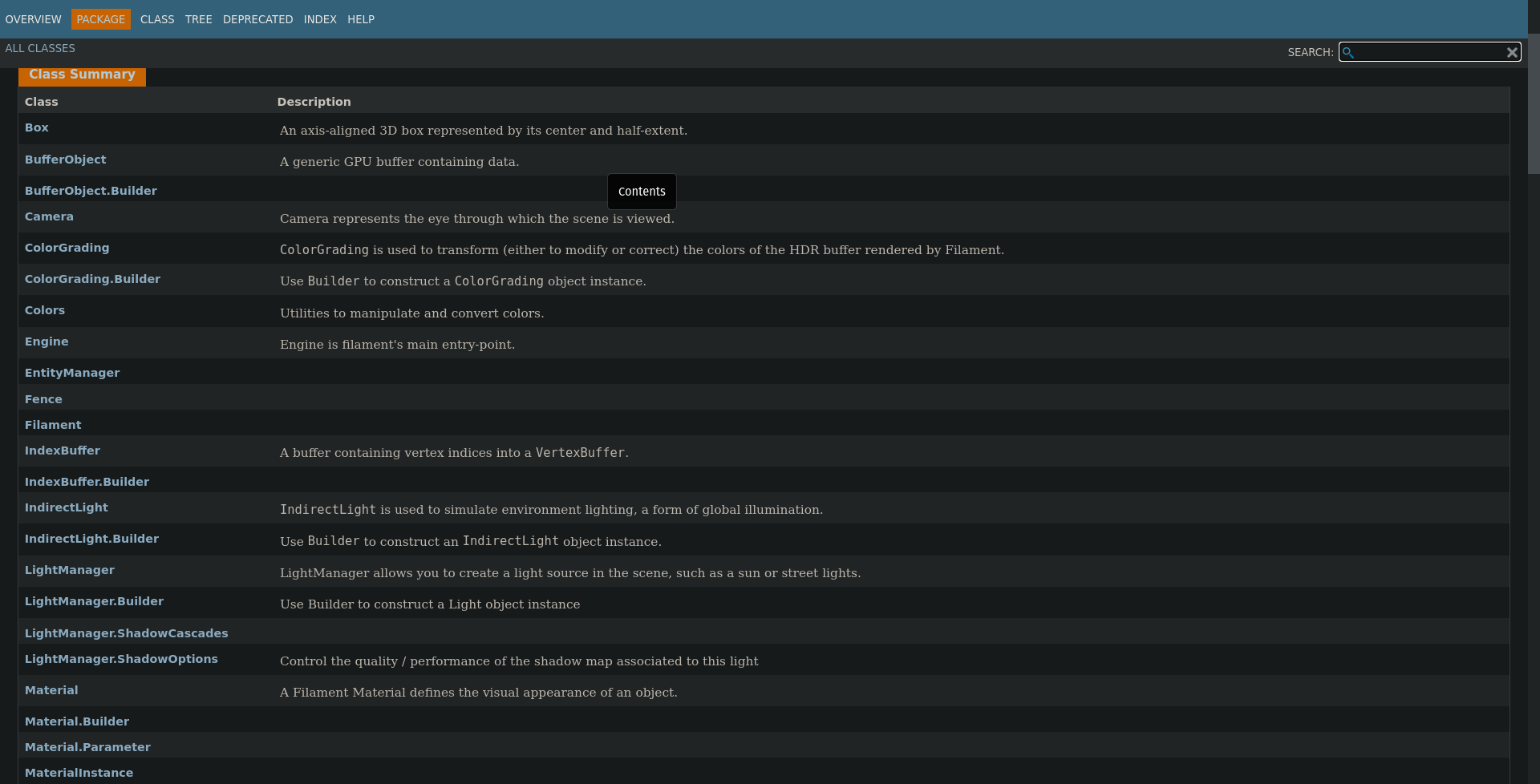Image resolution: width=1540 pixels, height=784 pixels.
Task: Open the Material.Builder class link
Action: (x=77, y=721)
